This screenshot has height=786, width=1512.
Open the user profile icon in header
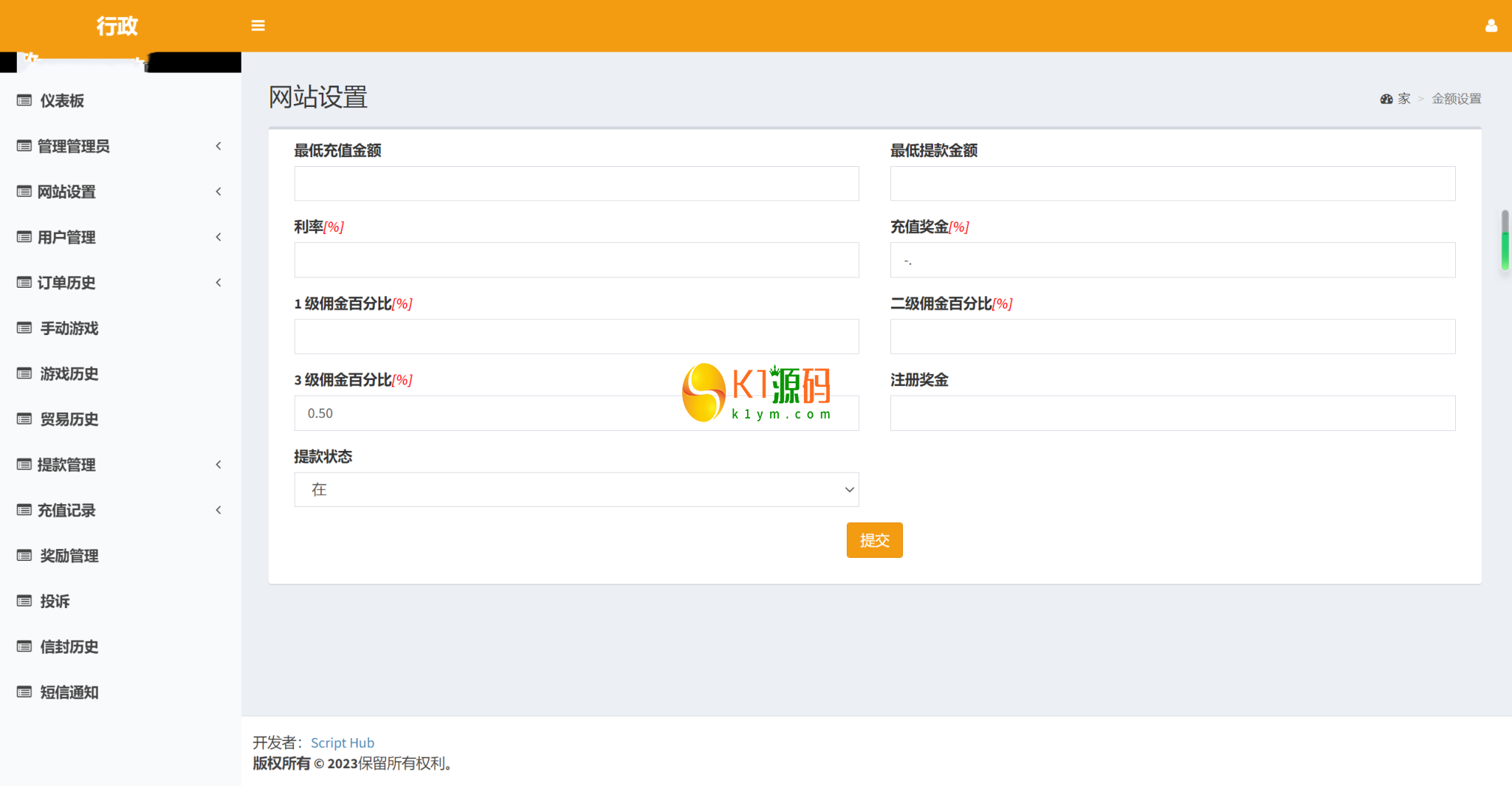click(1491, 26)
